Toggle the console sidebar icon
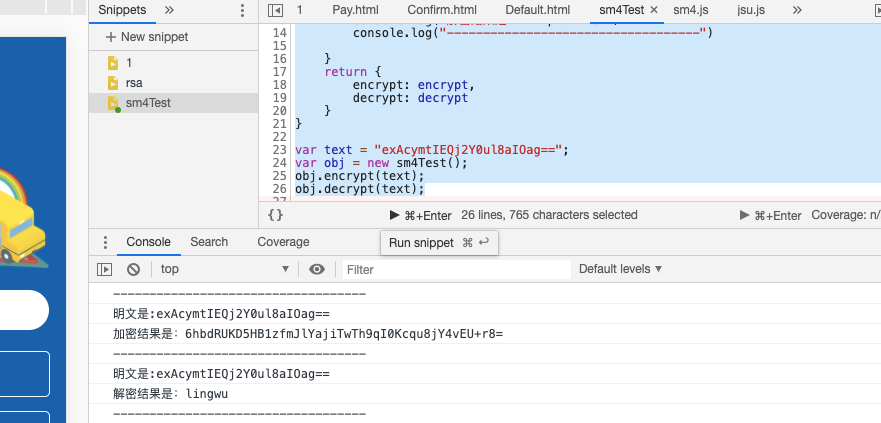881x423 pixels. click(105, 270)
